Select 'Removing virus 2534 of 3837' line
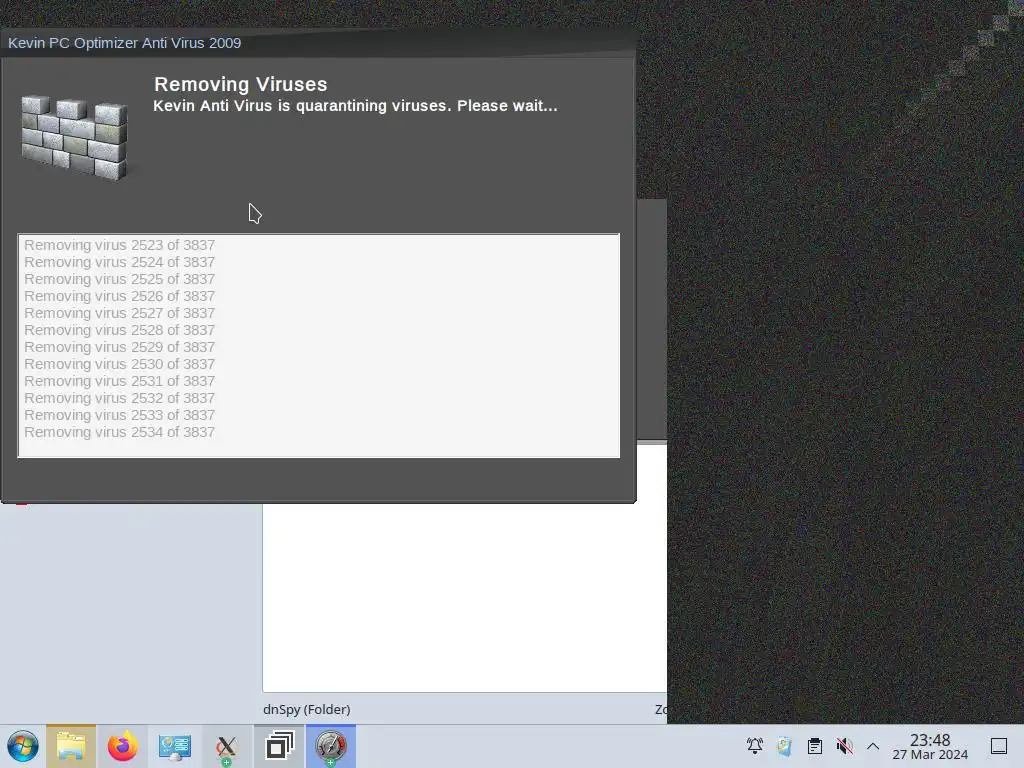The width and height of the screenshot is (1024, 768). pos(120,432)
